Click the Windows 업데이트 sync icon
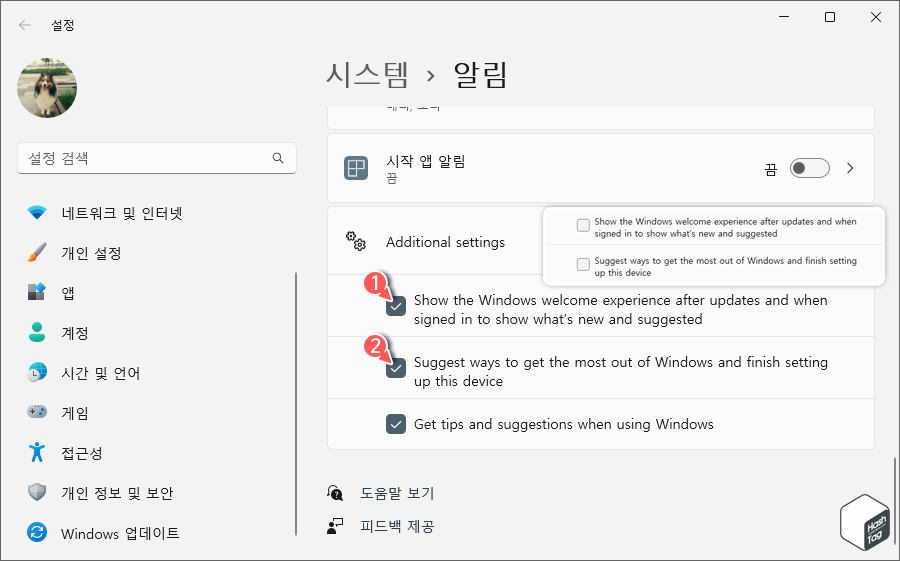The width and height of the screenshot is (900, 561). (37, 533)
